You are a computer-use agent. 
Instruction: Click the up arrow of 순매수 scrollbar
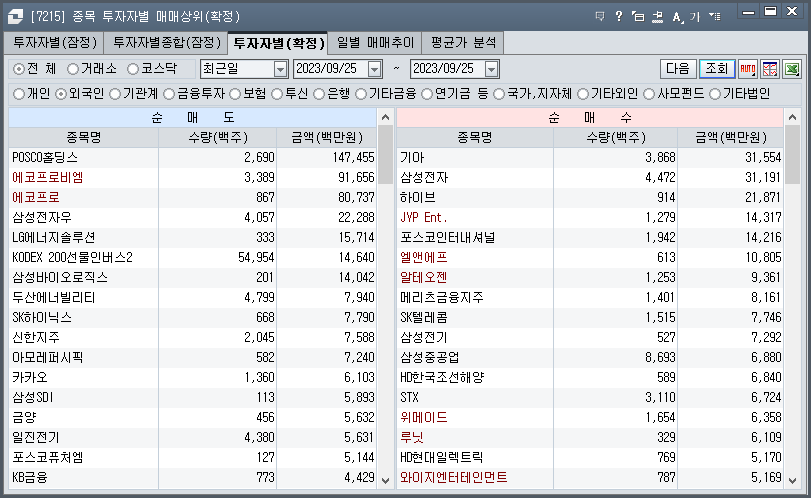coord(792,117)
